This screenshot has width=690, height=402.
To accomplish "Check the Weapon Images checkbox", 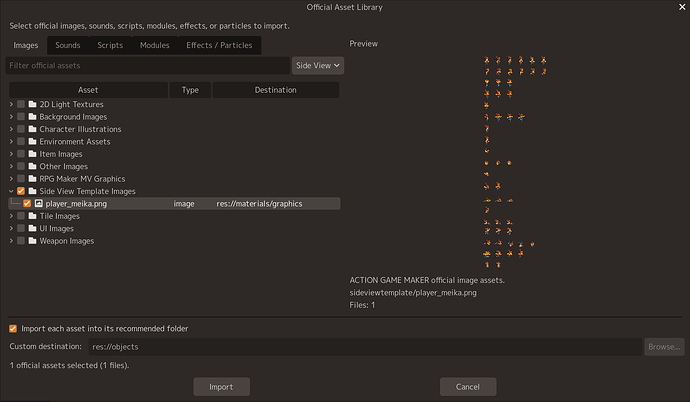I will click(x=21, y=241).
